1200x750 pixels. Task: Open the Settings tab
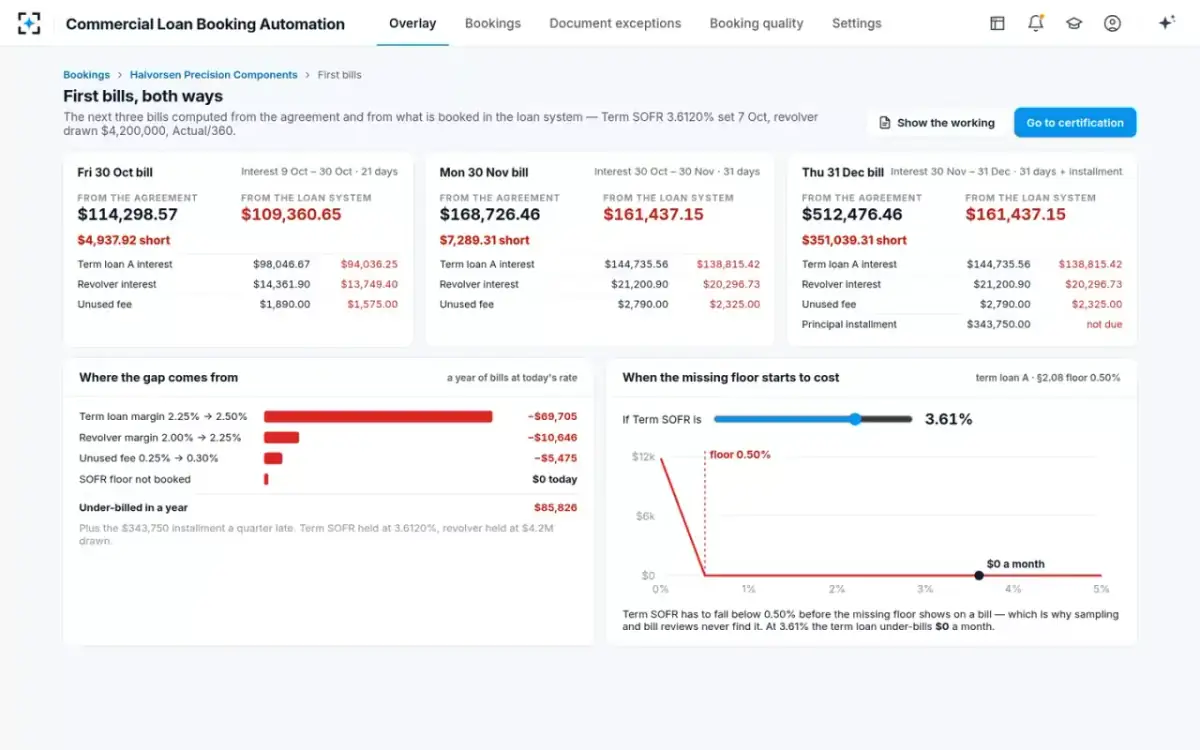pos(857,23)
